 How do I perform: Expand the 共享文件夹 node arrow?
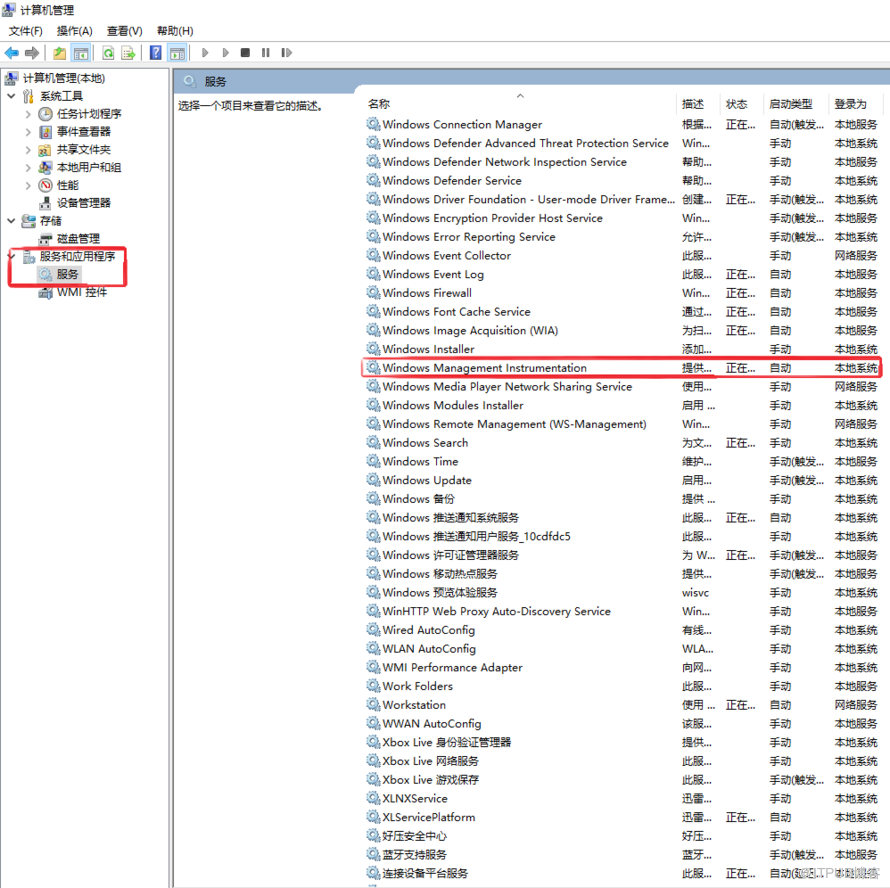[x=28, y=150]
